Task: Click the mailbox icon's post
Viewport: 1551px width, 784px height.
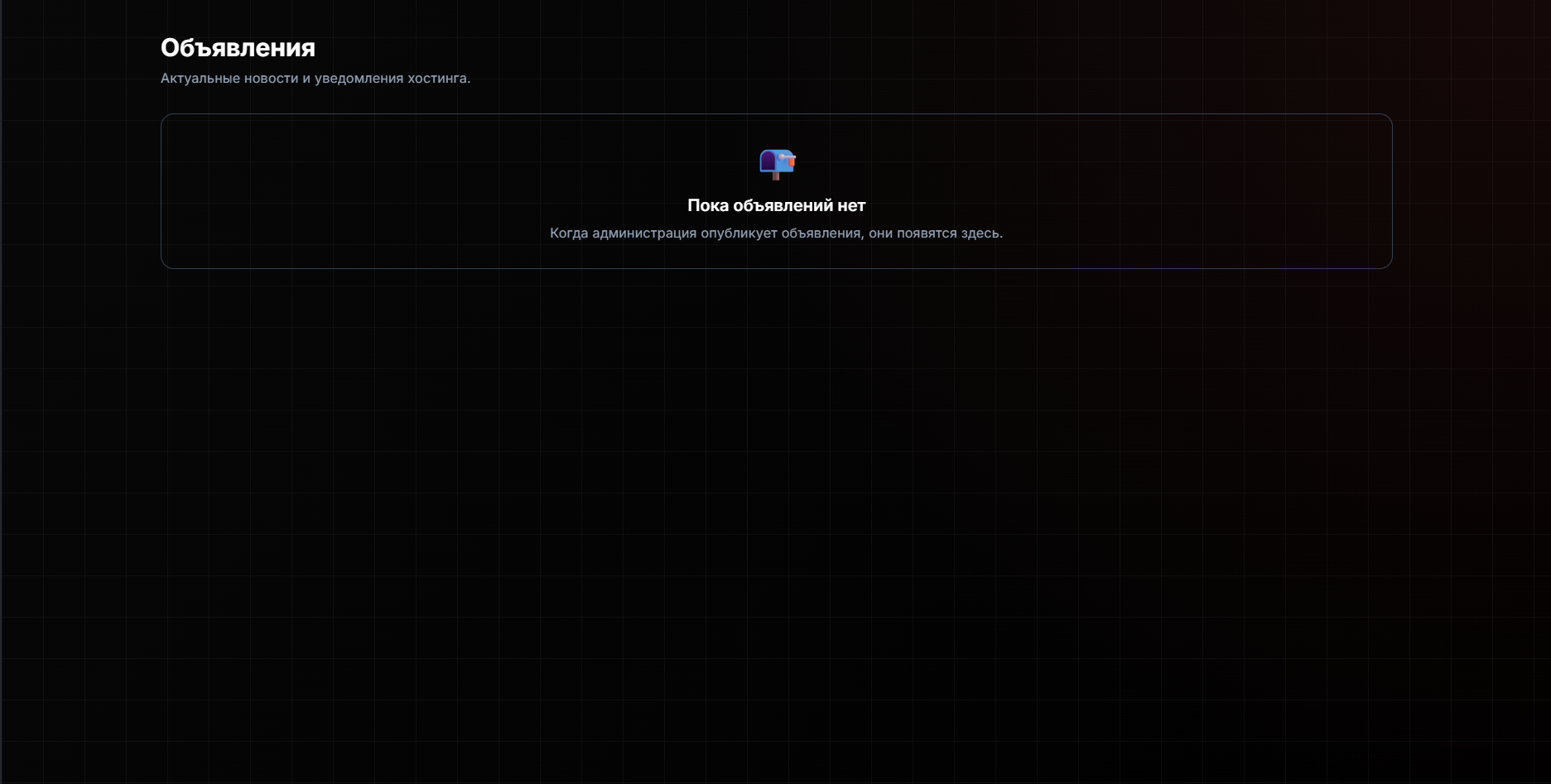Action: point(776,176)
